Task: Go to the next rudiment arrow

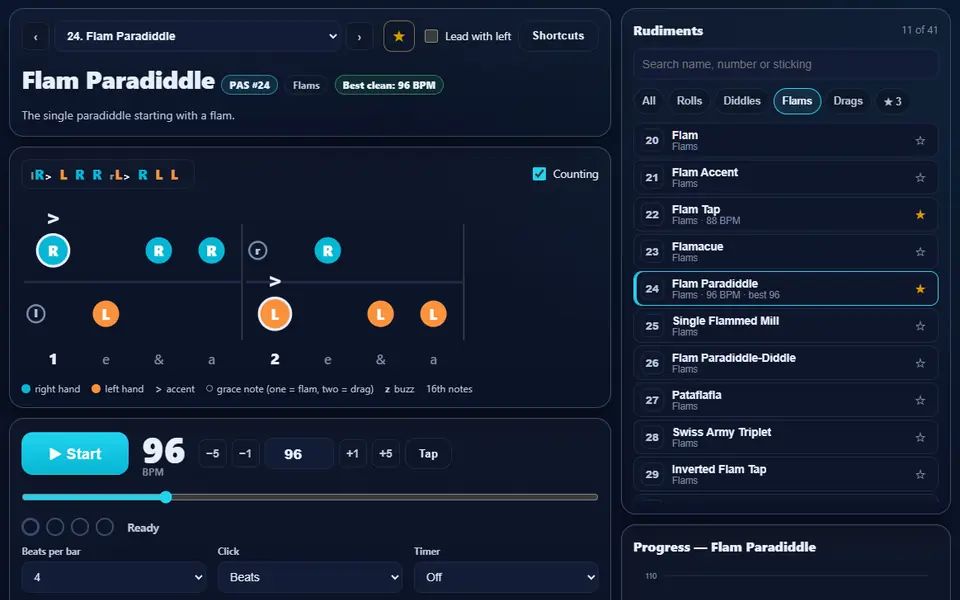Action: click(359, 37)
